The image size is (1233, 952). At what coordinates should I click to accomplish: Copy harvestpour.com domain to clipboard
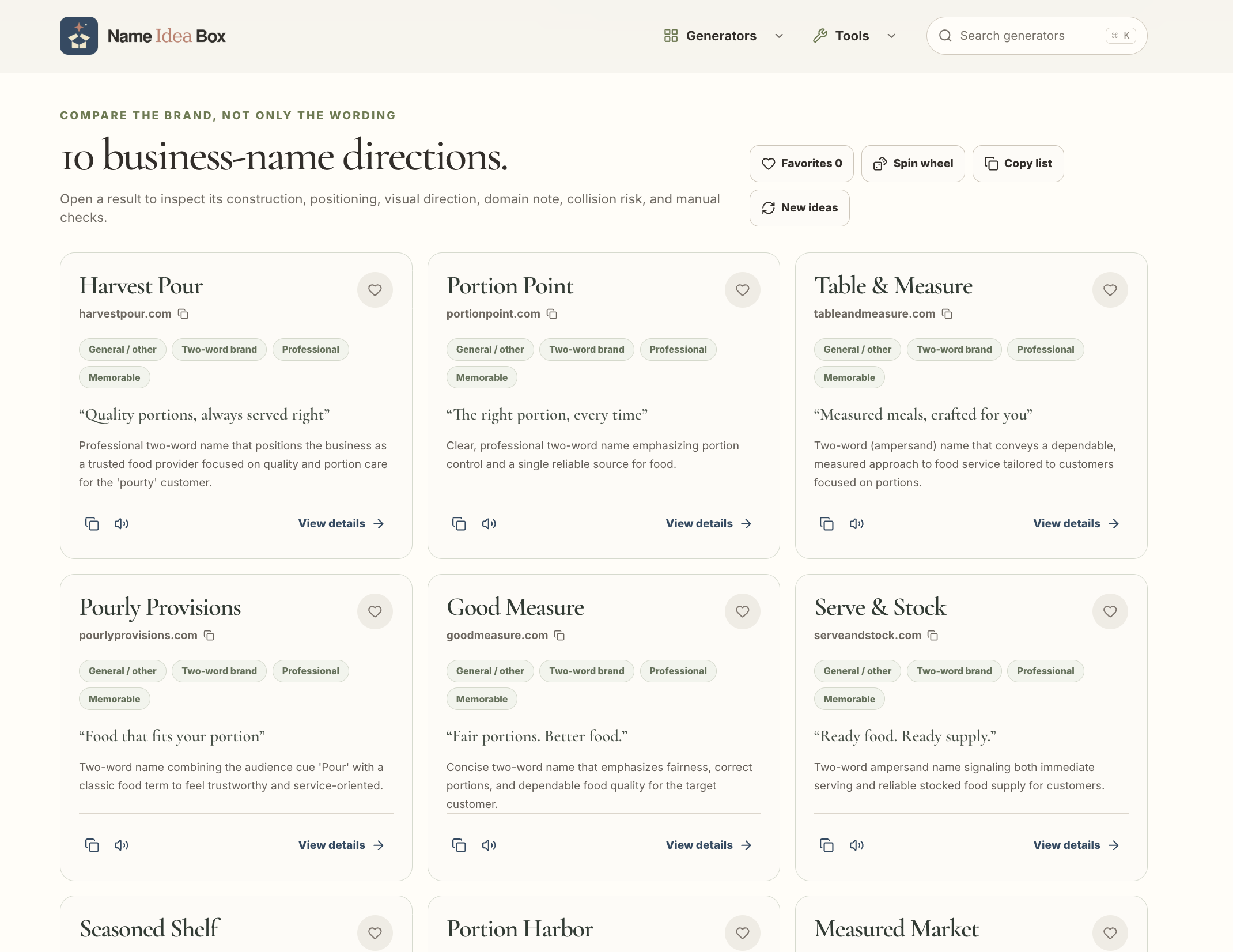183,314
